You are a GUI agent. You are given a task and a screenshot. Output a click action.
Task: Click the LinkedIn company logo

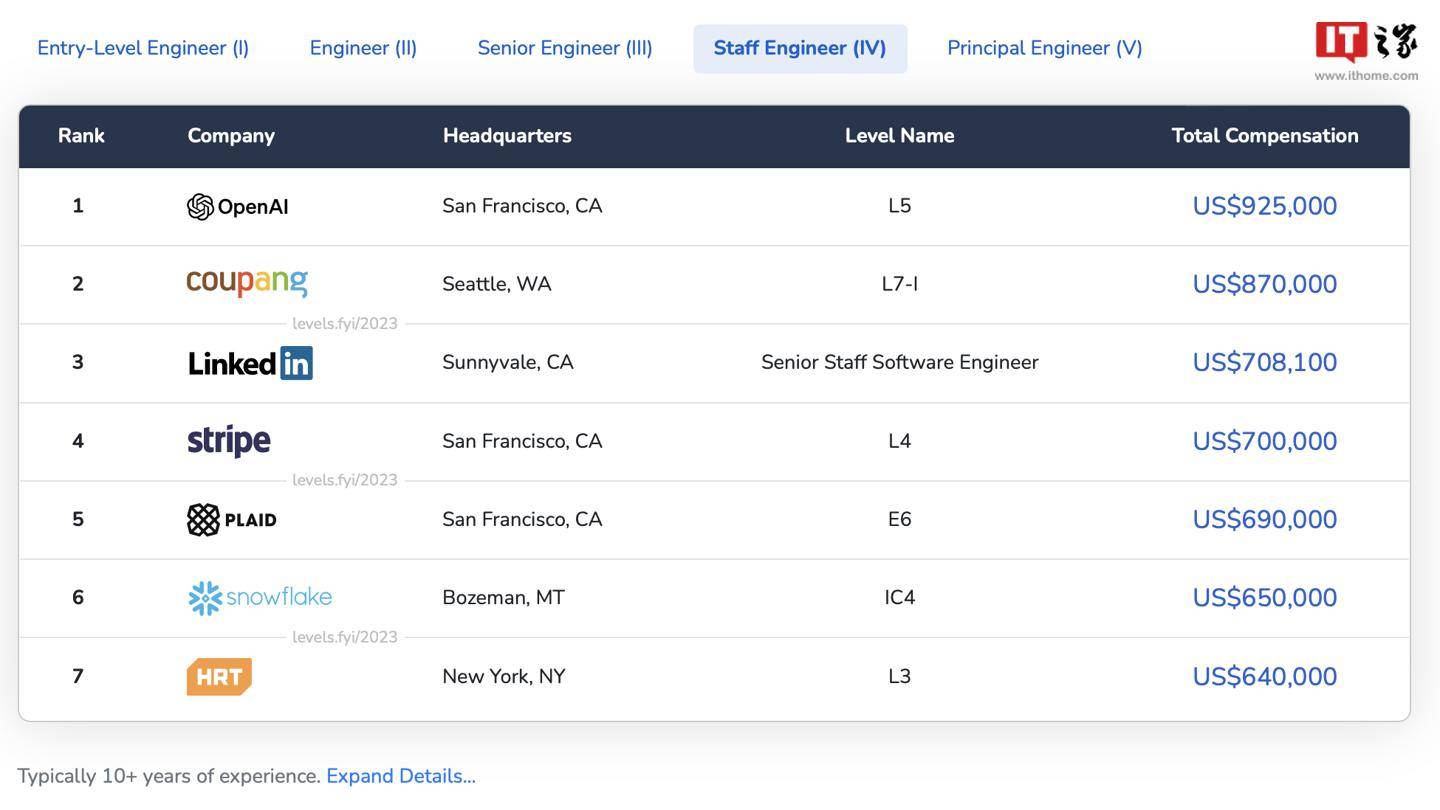[x=251, y=363]
